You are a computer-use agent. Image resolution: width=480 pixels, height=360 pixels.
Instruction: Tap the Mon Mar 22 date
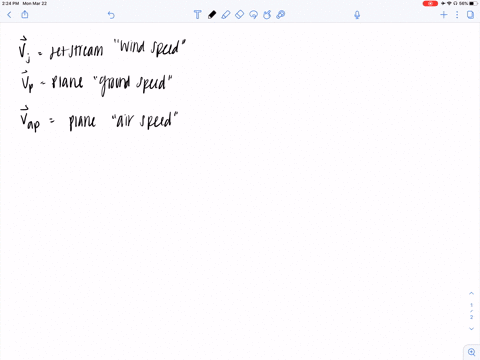35,3
